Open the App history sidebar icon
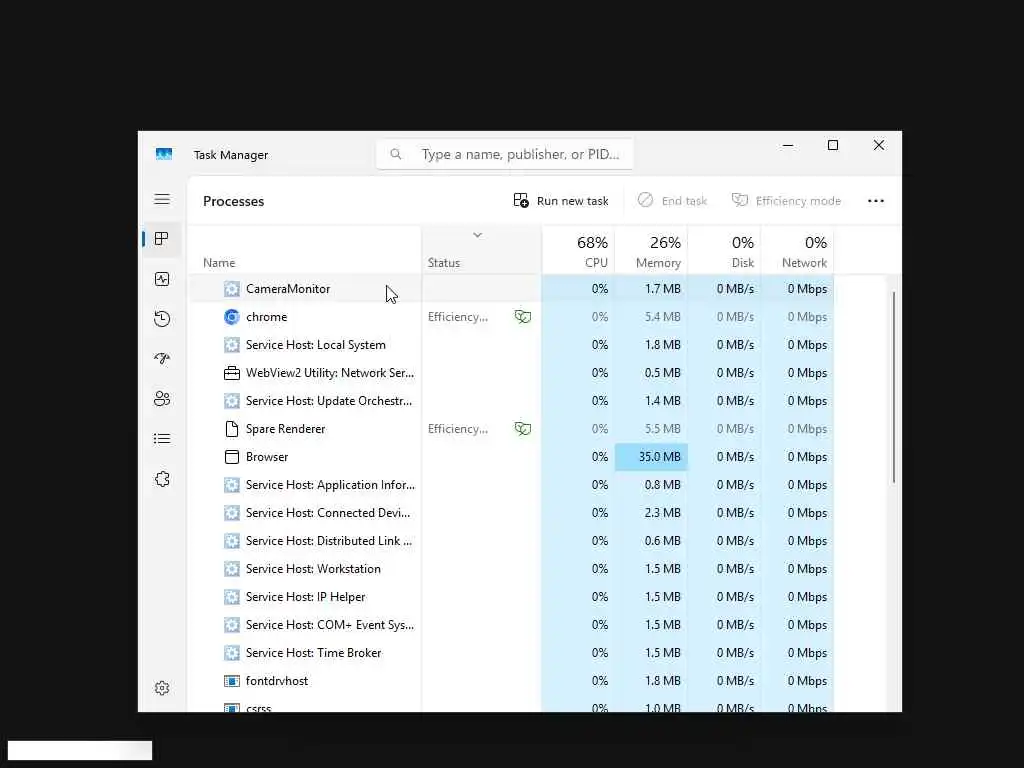 coord(162,319)
